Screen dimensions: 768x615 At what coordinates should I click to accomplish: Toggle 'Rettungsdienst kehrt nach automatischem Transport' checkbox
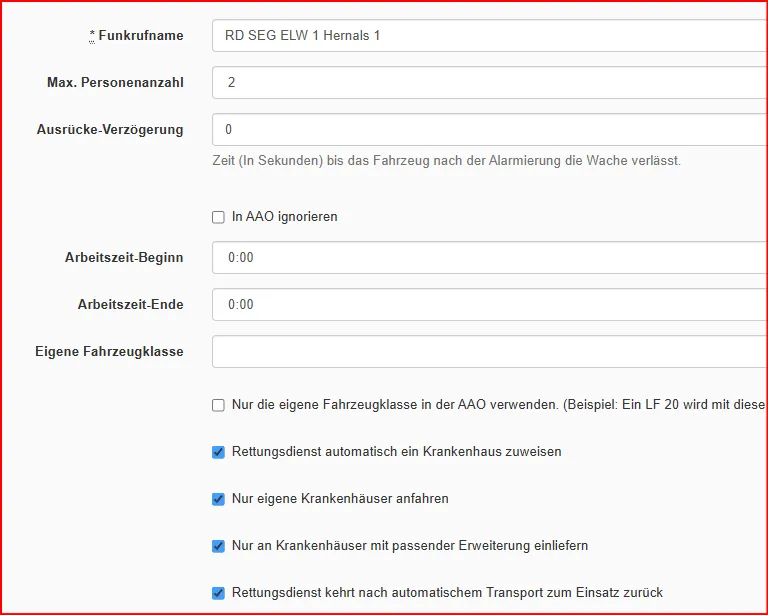click(x=218, y=593)
